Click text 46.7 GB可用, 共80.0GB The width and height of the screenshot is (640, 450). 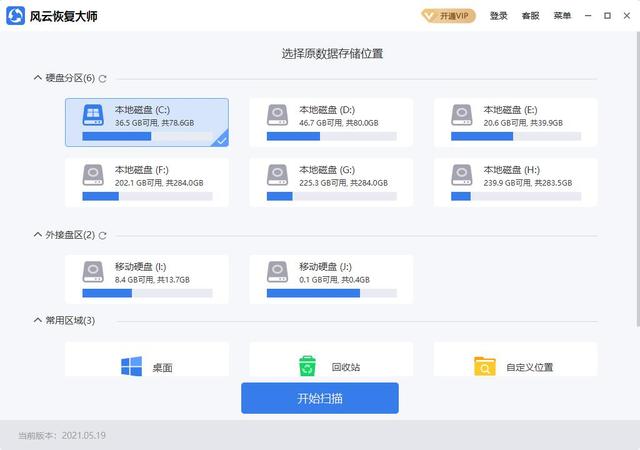[x=339, y=123]
